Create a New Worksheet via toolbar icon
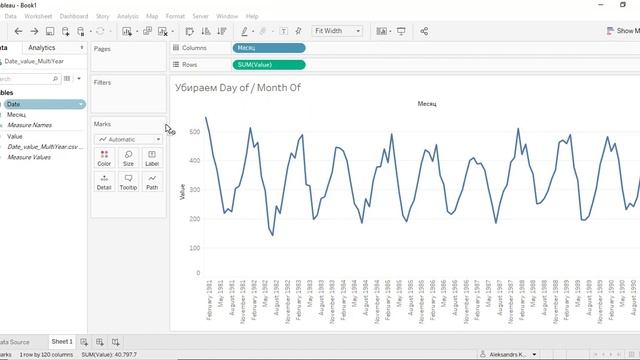This screenshot has height=360, width=640. coord(127,31)
